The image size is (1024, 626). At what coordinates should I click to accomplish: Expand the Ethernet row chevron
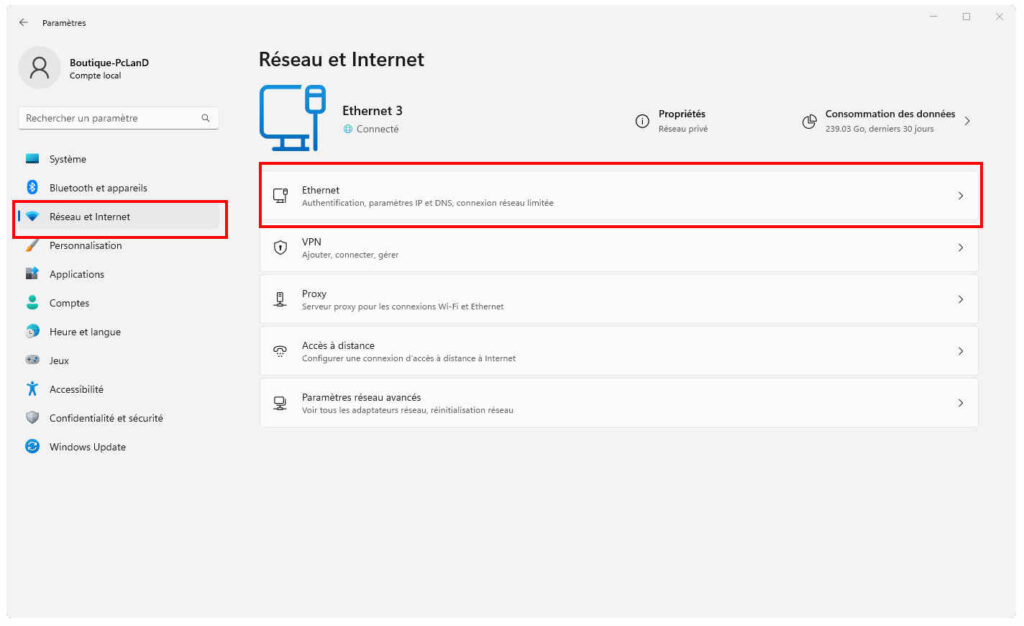(960, 196)
